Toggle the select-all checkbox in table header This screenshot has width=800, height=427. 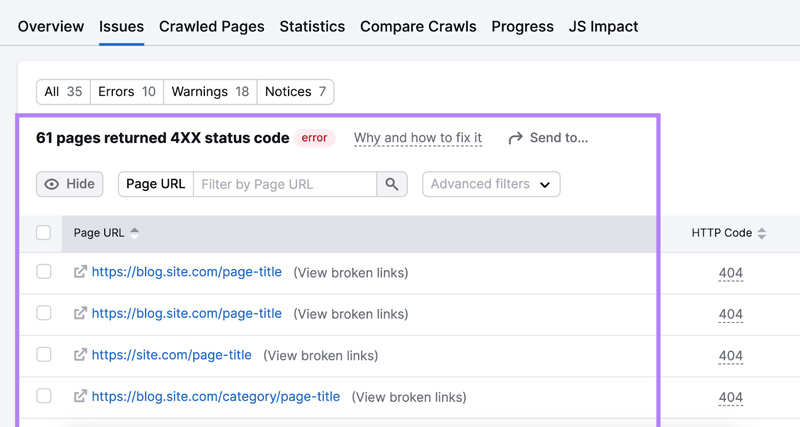click(x=44, y=233)
